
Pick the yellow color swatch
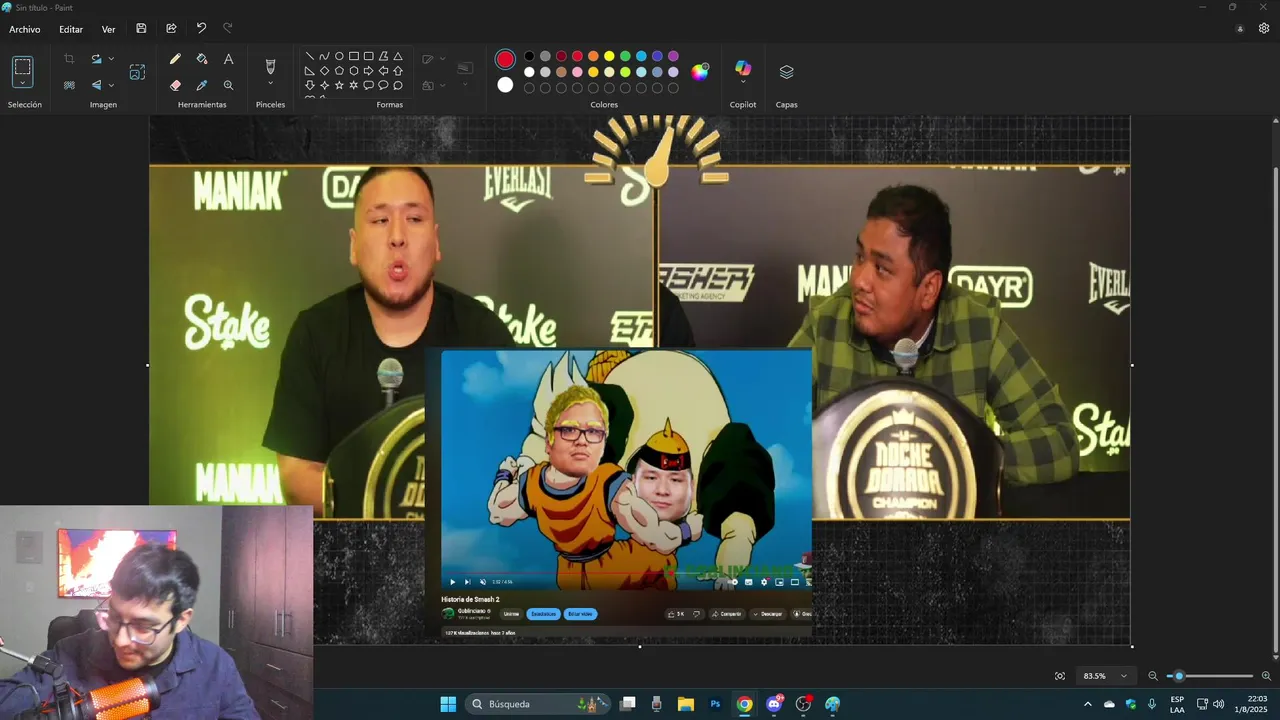click(x=609, y=56)
